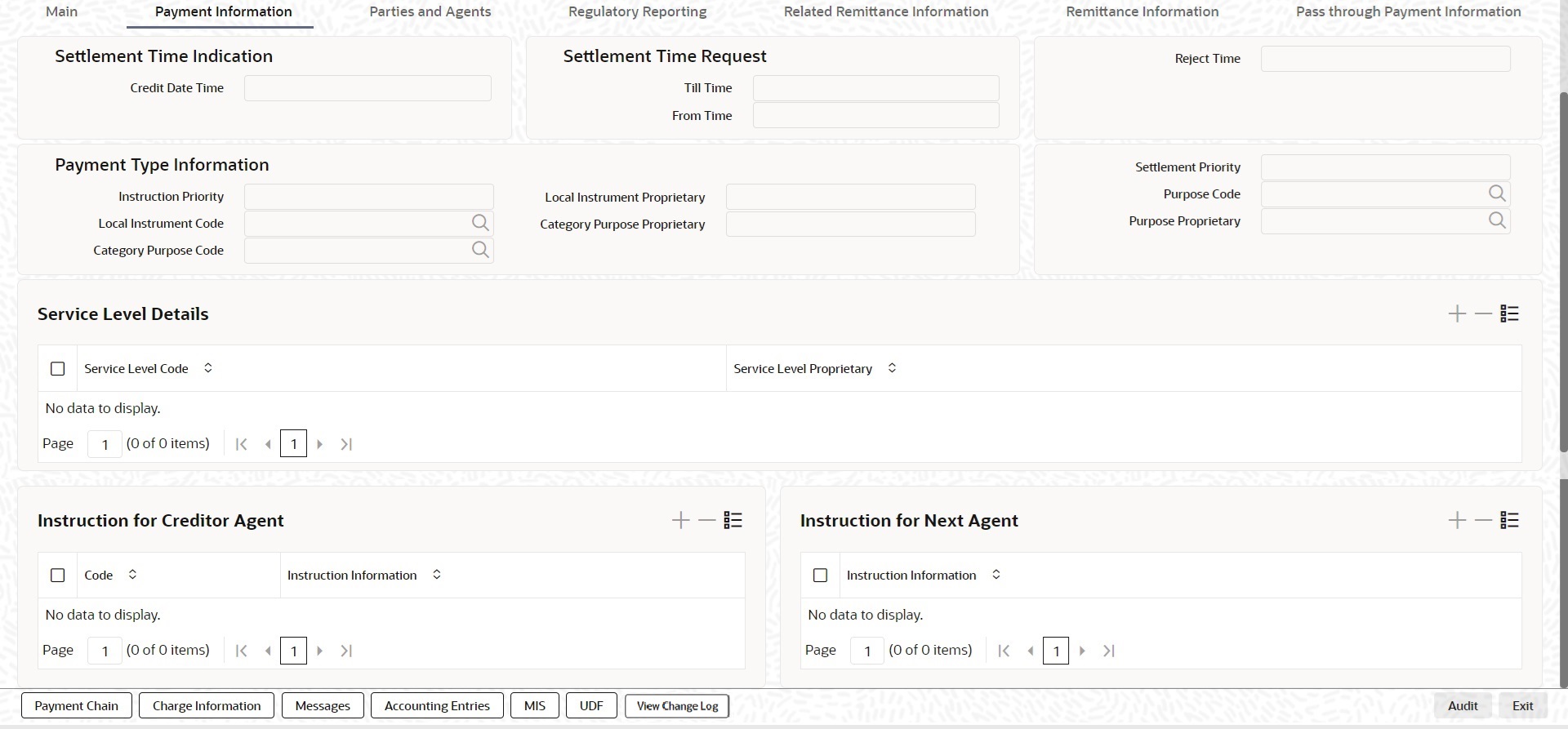Add a row to Instruction for Creditor Agent
The height and width of the screenshot is (729, 1568).
pyautogui.click(x=680, y=520)
